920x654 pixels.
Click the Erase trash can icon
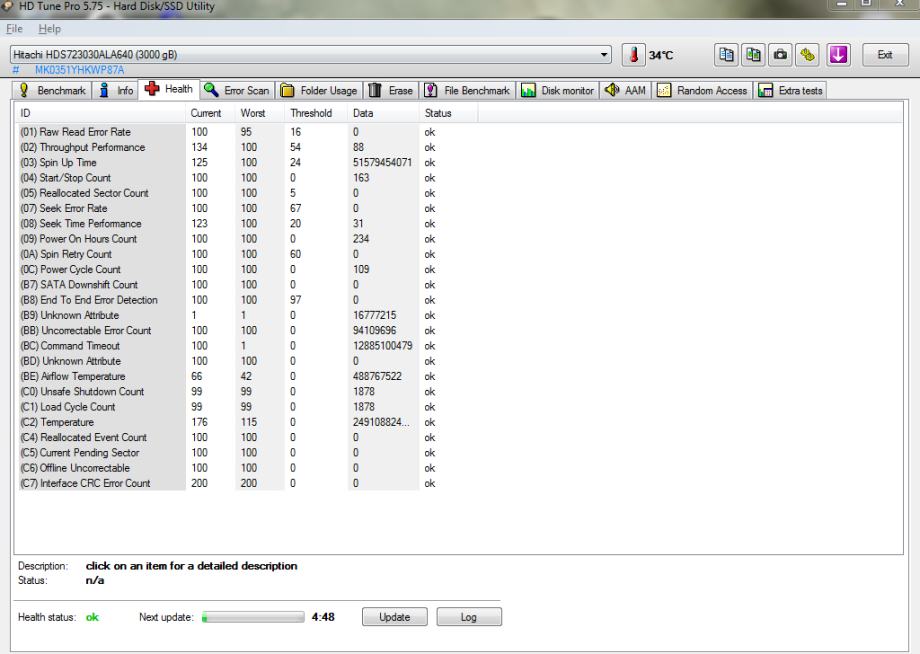pos(375,90)
